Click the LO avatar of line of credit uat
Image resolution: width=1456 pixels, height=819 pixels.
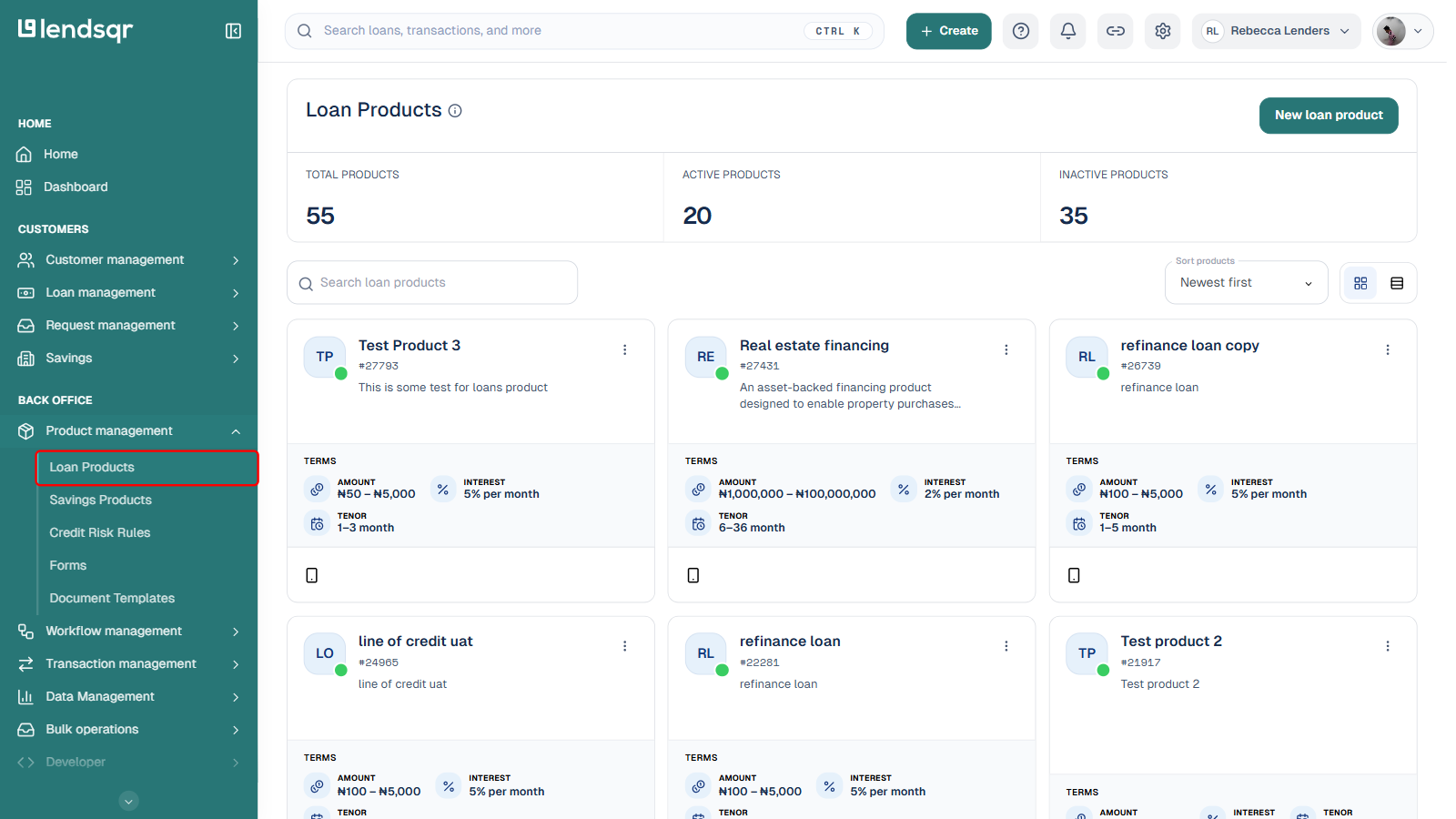[325, 653]
